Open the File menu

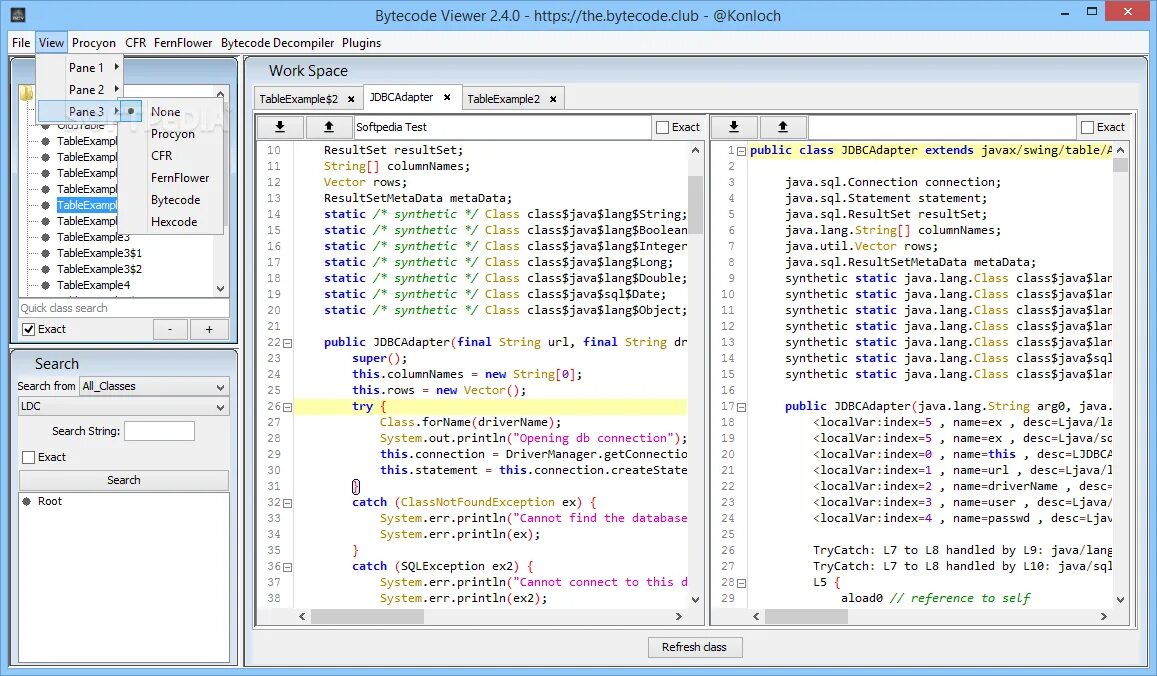(x=21, y=43)
